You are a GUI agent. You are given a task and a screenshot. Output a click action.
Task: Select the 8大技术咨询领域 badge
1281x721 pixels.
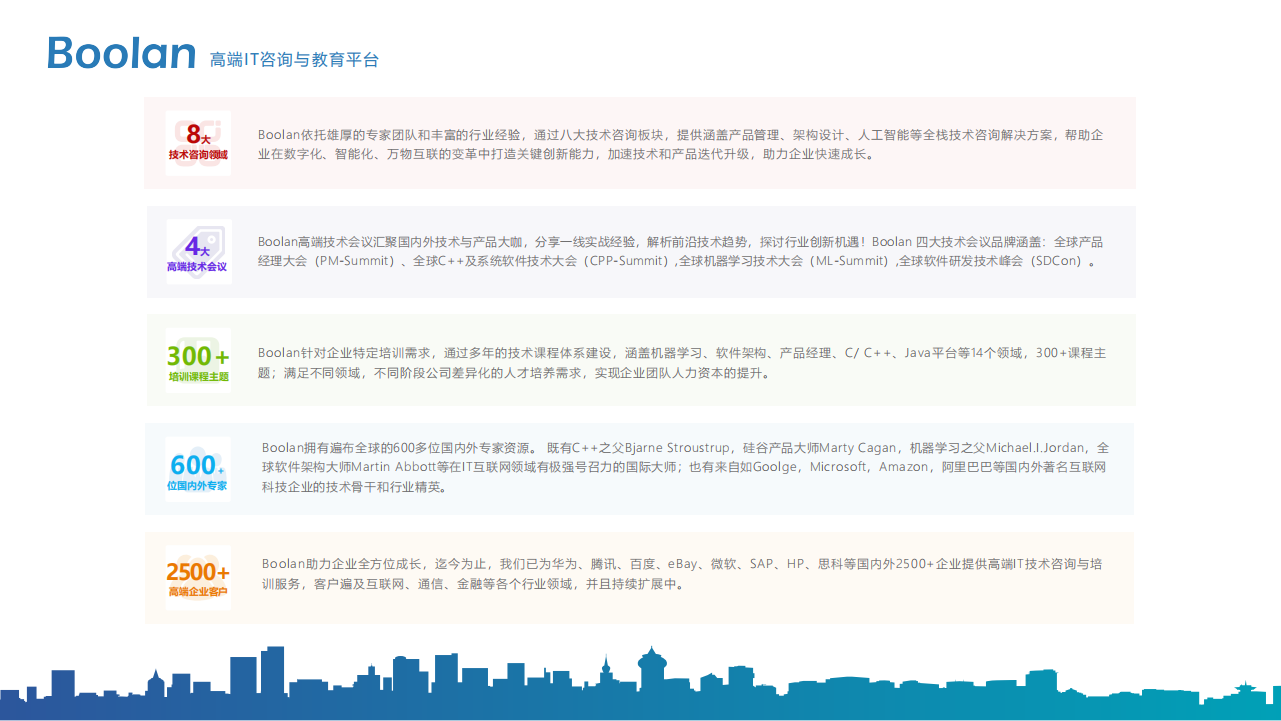198,142
